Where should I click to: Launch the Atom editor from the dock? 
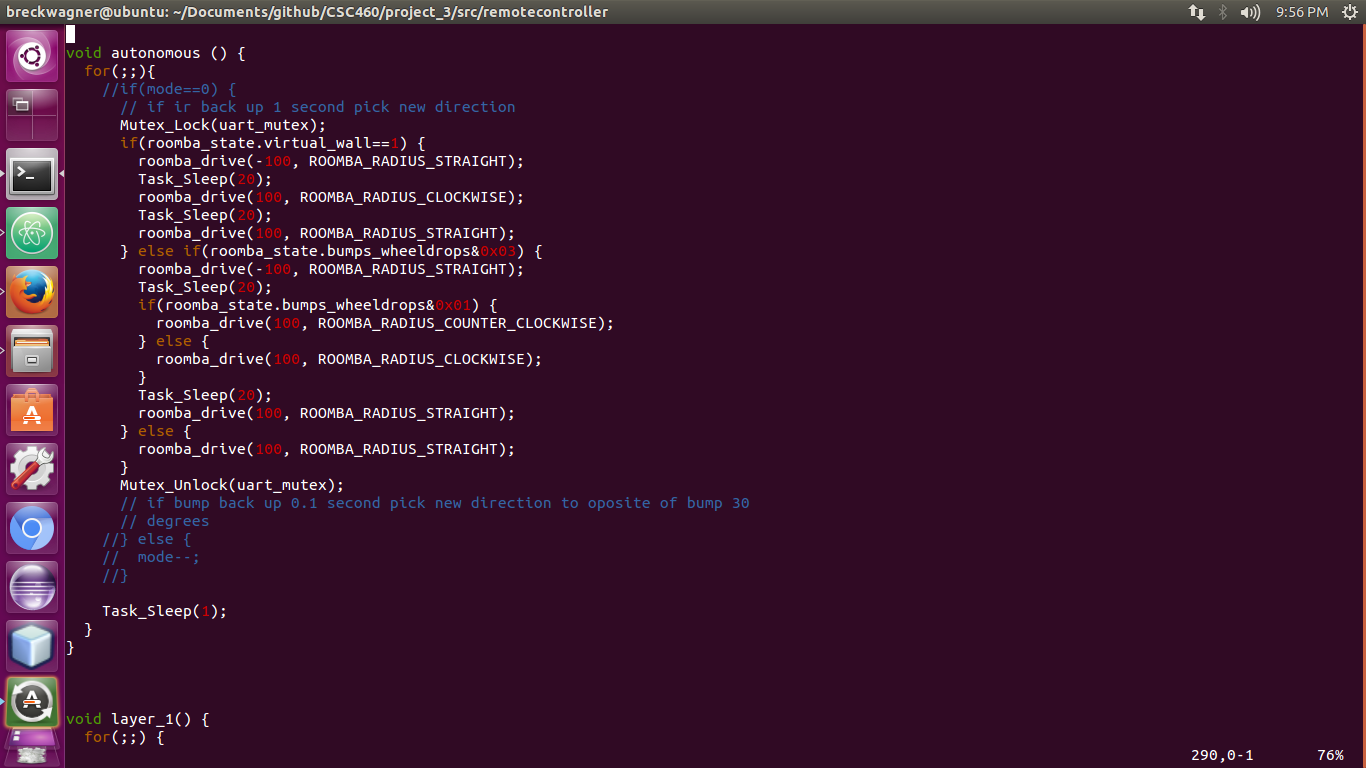coord(33,233)
